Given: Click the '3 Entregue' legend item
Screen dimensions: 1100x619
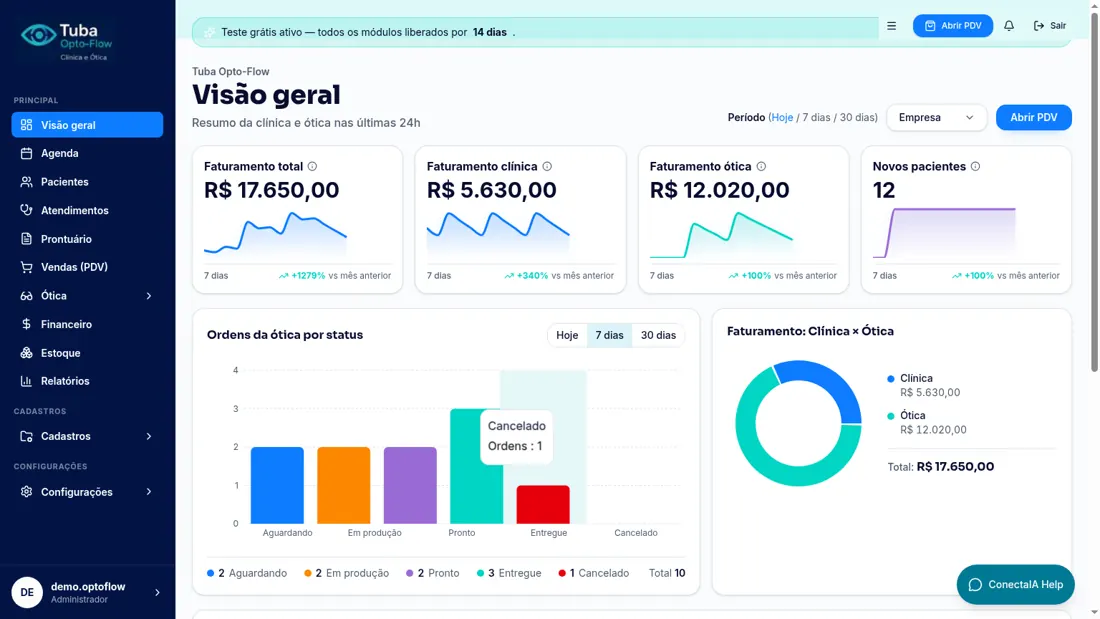Looking at the screenshot, I should pos(509,573).
